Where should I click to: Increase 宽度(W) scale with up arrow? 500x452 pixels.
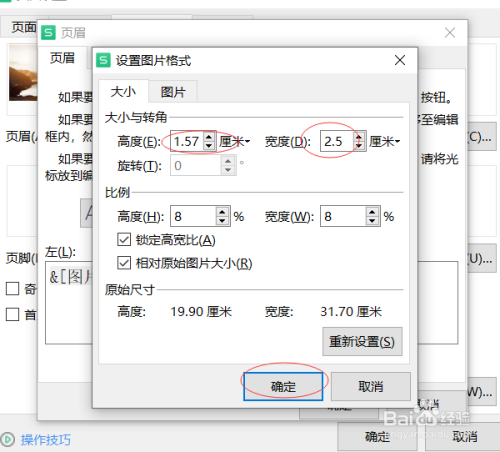[372, 212]
